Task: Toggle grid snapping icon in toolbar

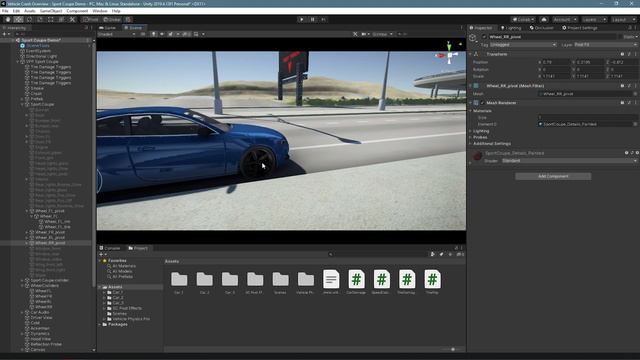Action: tap(128, 19)
